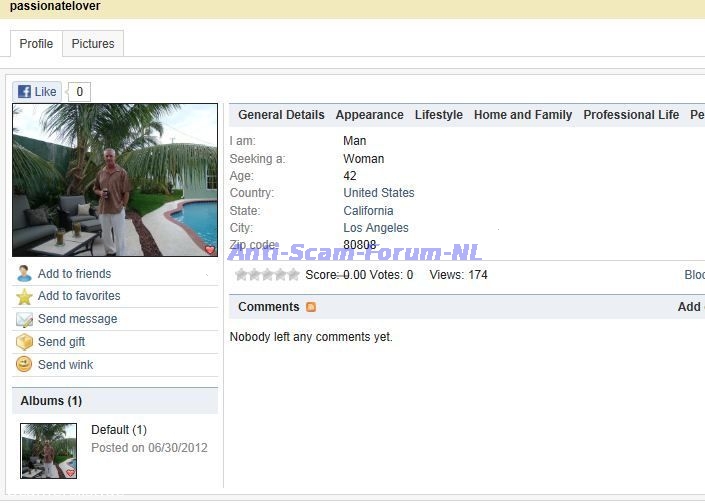The width and height of the screenshot is (705, 503).
Task: Click the Send message envelope icon
Action: pyautogui.click(x=24, y=320)
